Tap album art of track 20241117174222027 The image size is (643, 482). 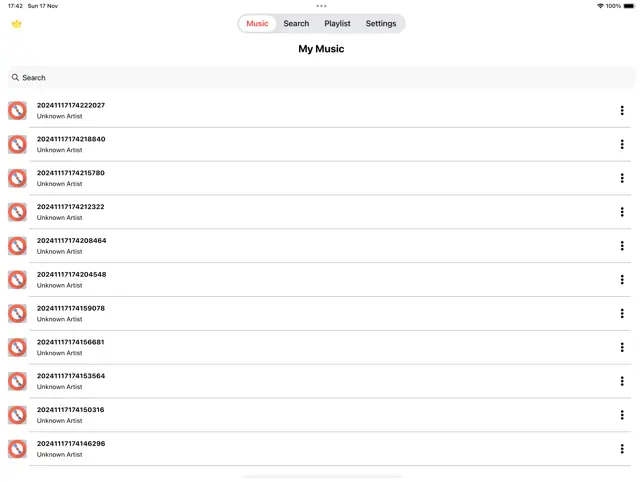click(x=17, y=110)
